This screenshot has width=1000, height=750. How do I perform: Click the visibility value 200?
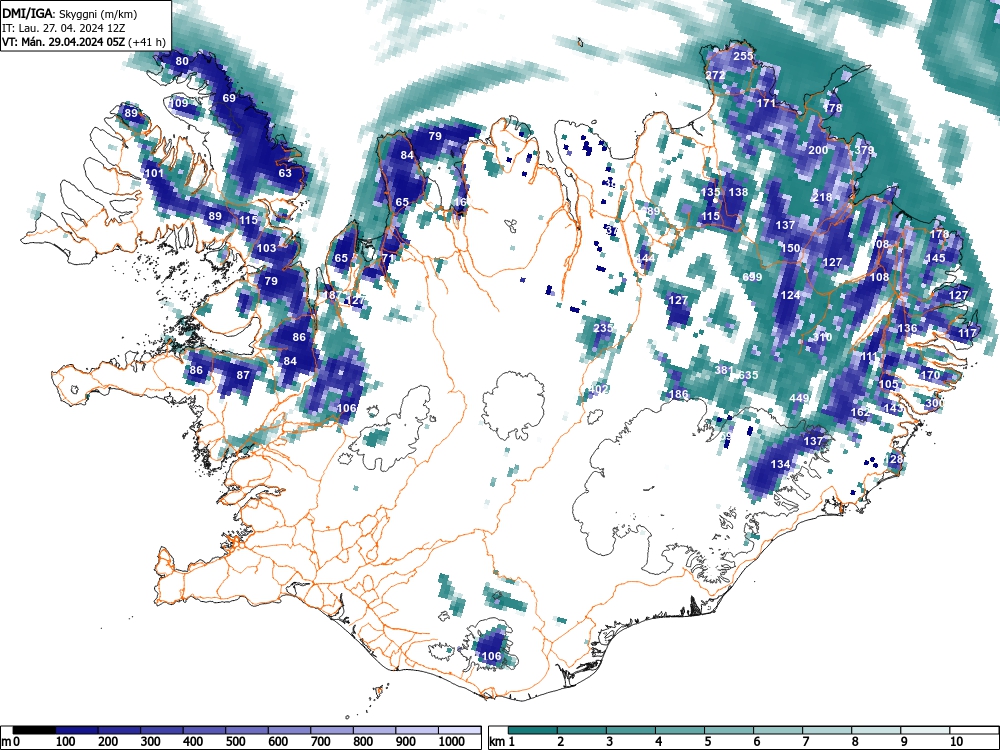[x=818, y=151]
